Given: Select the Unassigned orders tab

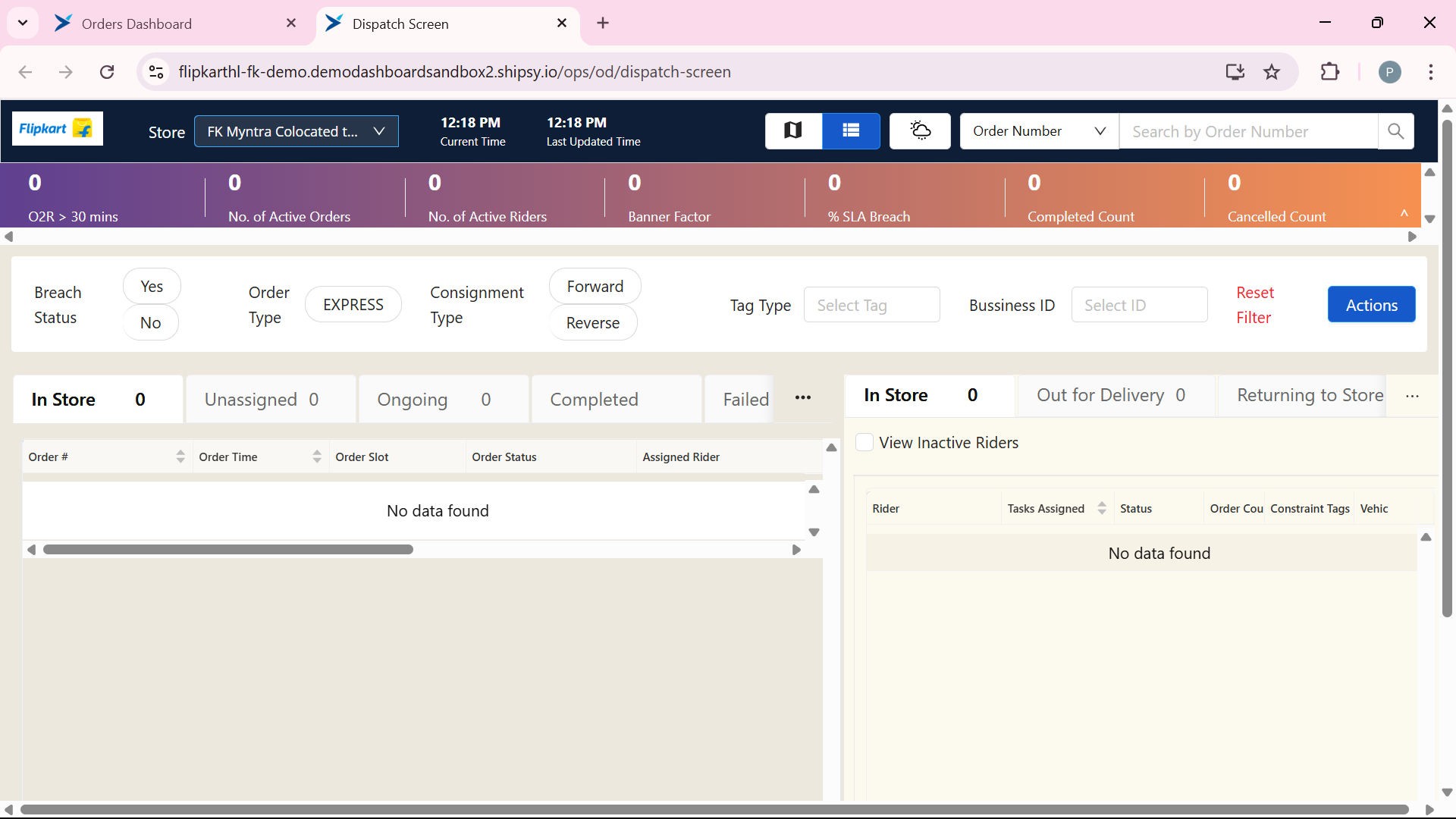Looking at the screenshot, I should (x=271, y=400).
